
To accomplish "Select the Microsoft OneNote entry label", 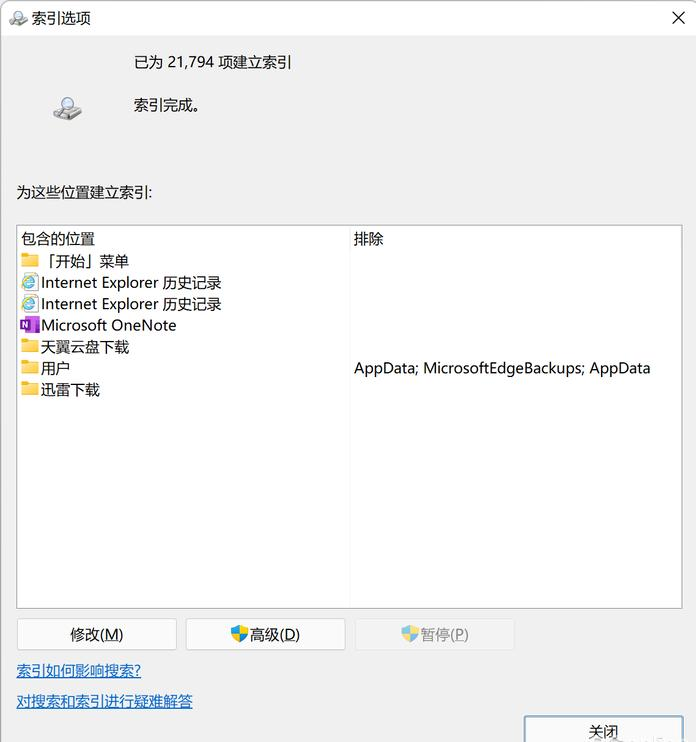I will pyautogui.click(x=108, y=325).
